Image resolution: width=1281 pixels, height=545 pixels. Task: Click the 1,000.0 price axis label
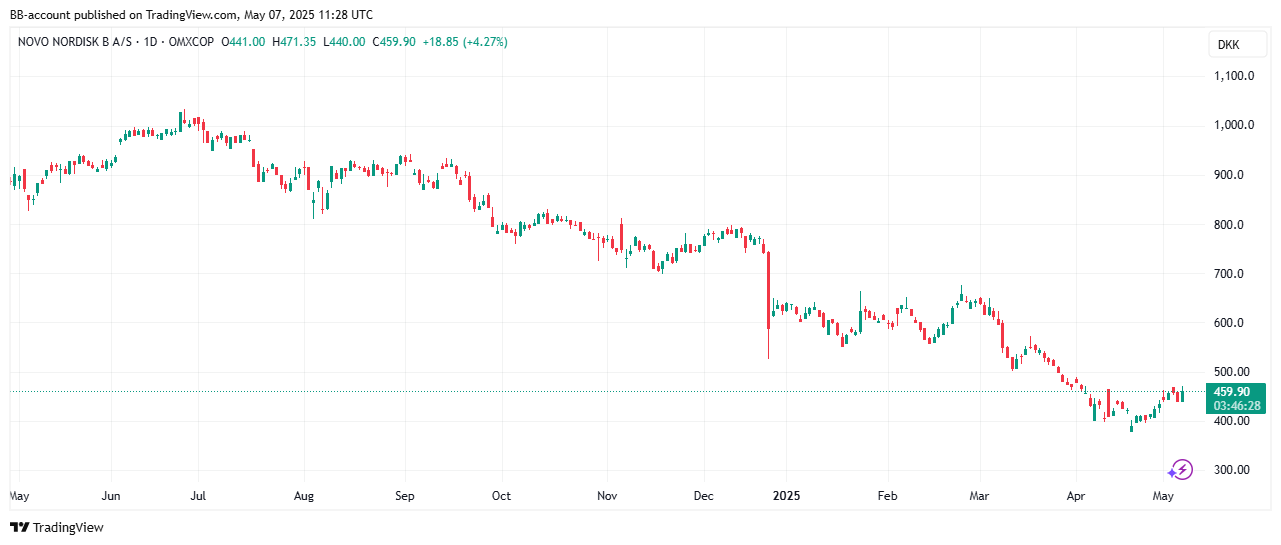(x=1233, y=126)
